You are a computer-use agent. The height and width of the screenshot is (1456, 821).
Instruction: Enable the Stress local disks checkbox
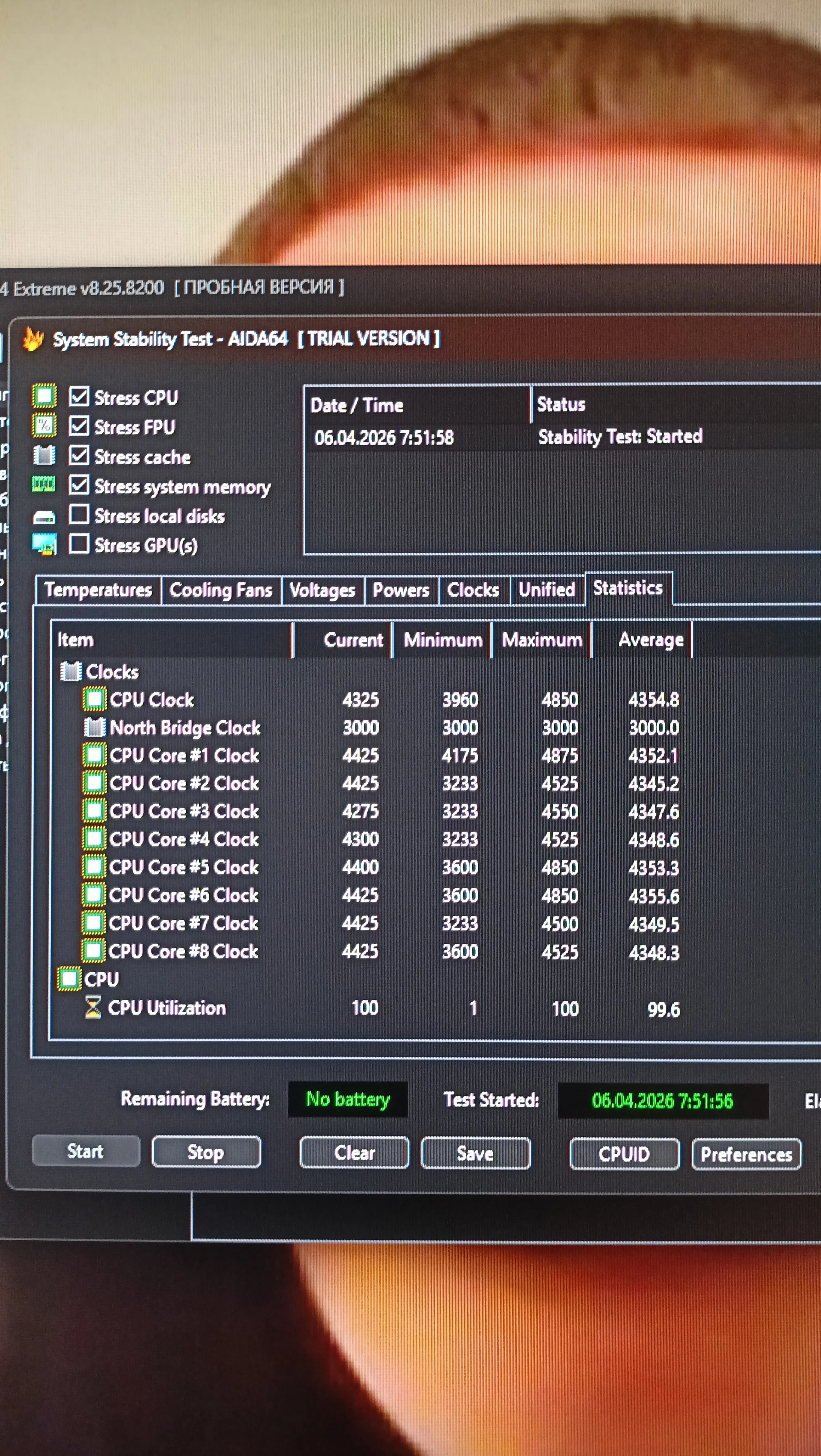[78, 515]
